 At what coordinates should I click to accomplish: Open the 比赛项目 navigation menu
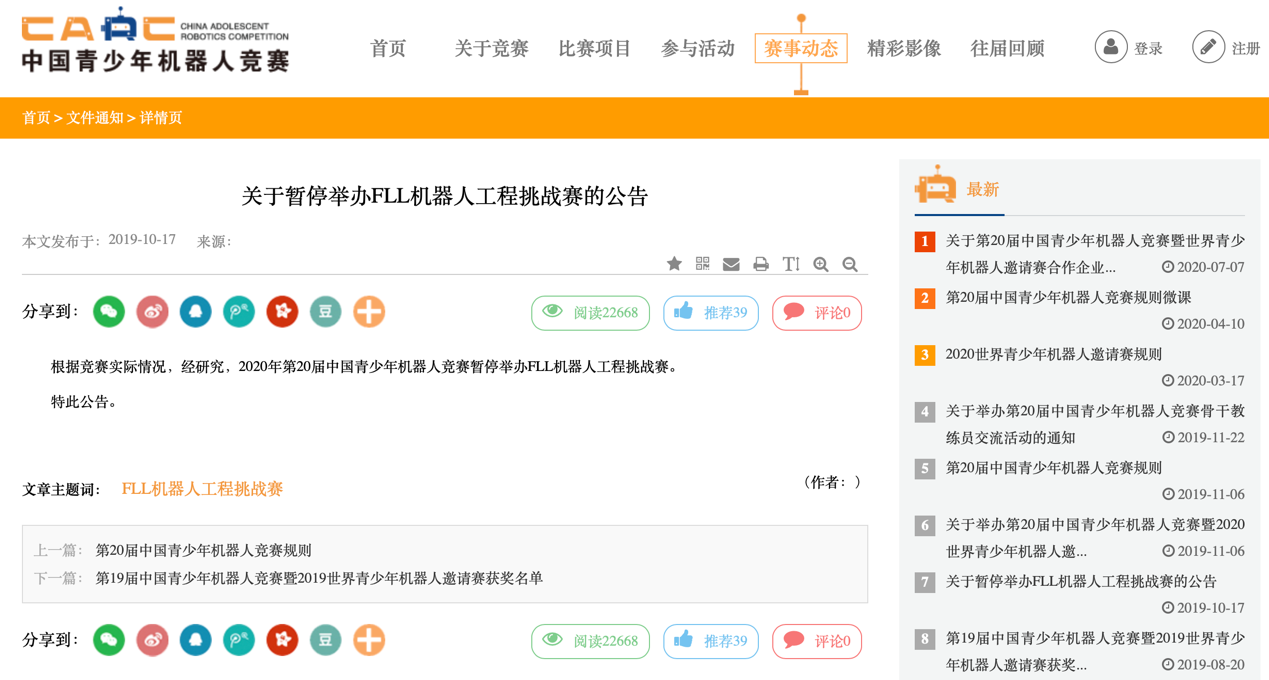595,48
